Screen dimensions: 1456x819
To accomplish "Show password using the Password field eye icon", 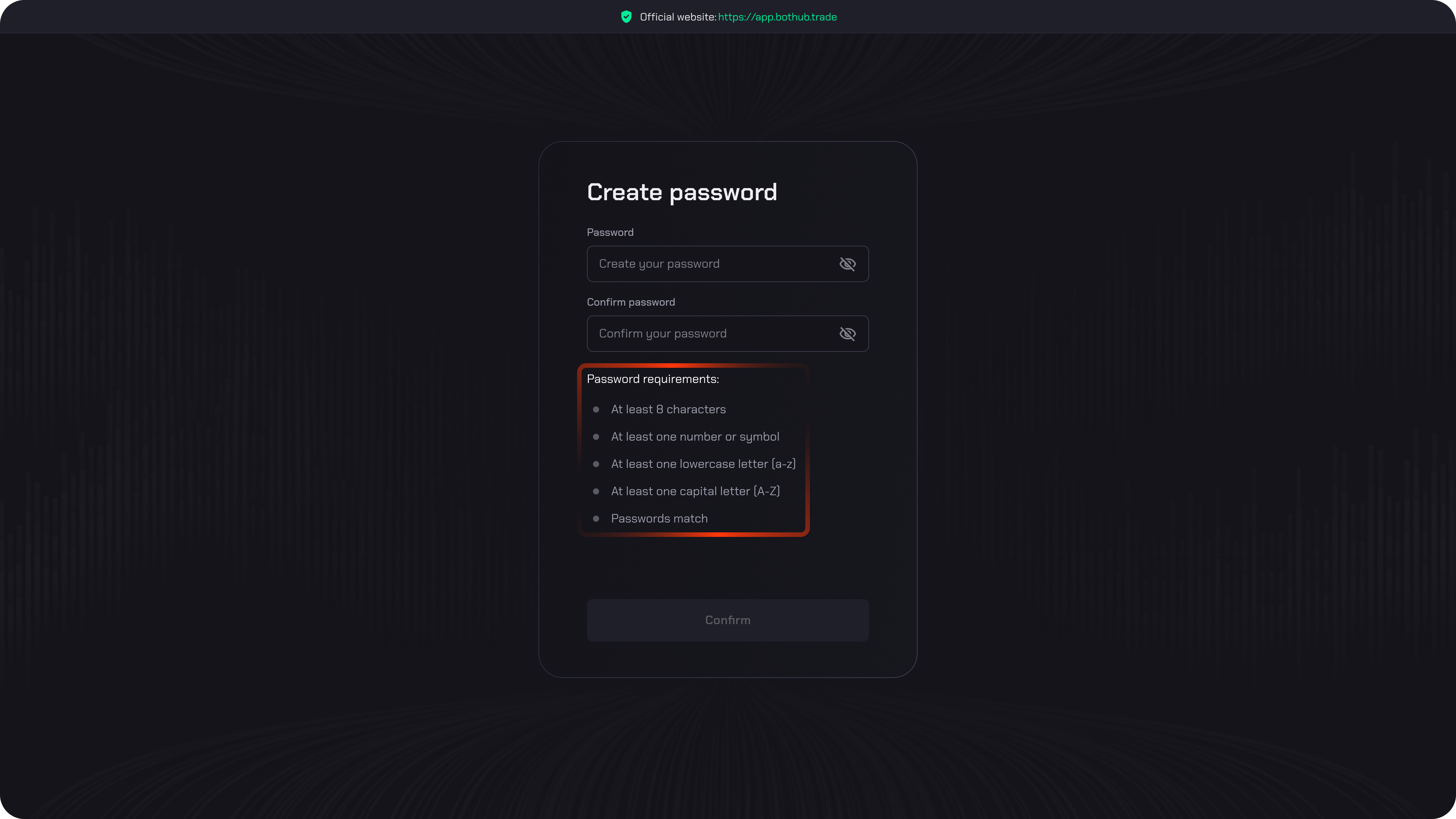I will (847, 264).
